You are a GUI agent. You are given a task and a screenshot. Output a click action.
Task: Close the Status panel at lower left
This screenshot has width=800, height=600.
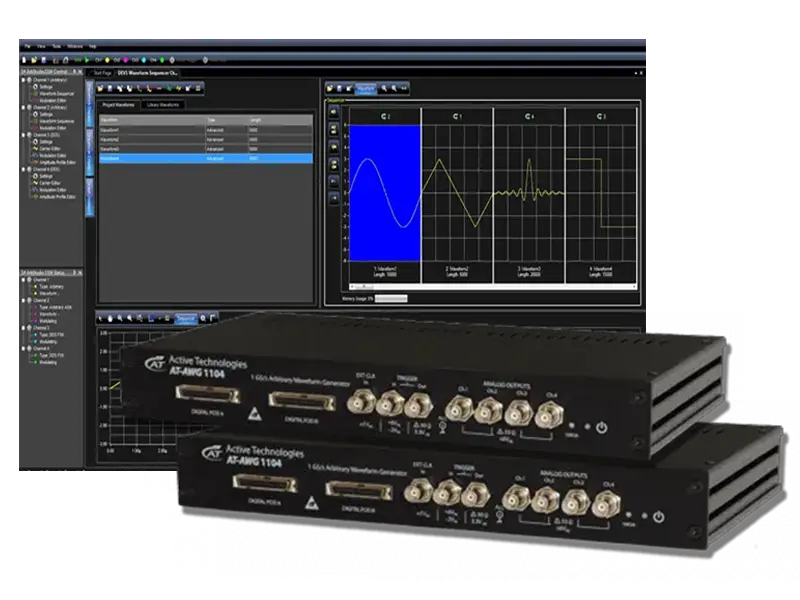pyautogui.click(x=80, y=273)
